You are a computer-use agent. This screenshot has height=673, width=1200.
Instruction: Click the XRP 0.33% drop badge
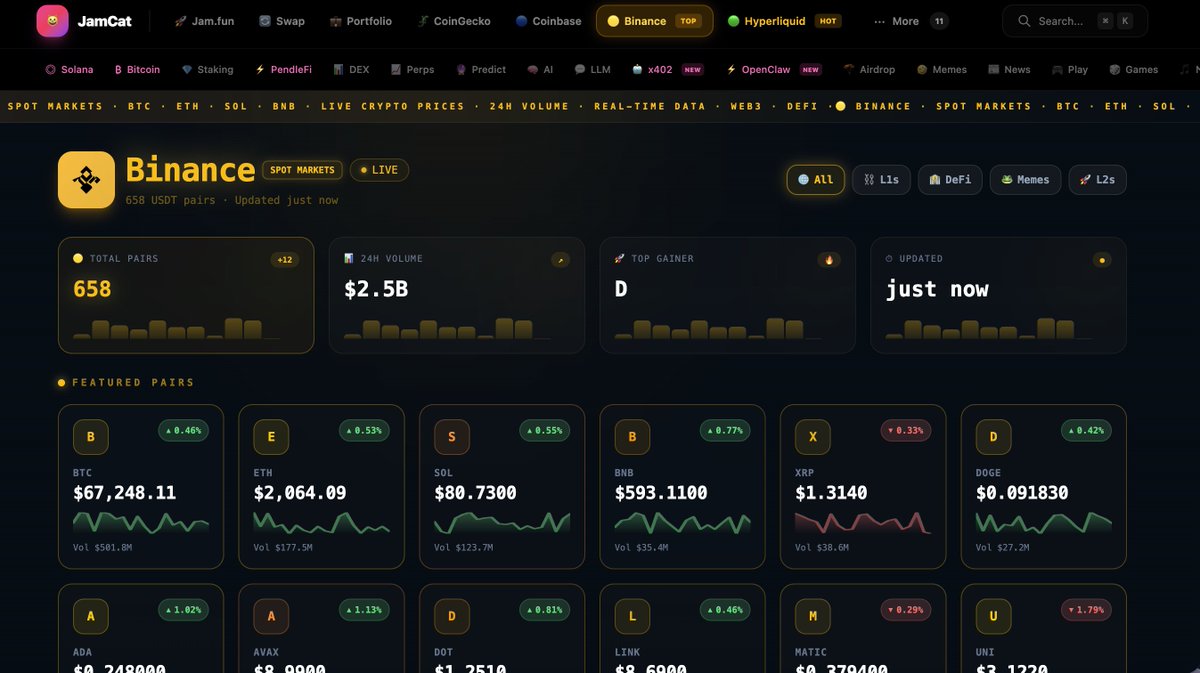coord(905,431)
